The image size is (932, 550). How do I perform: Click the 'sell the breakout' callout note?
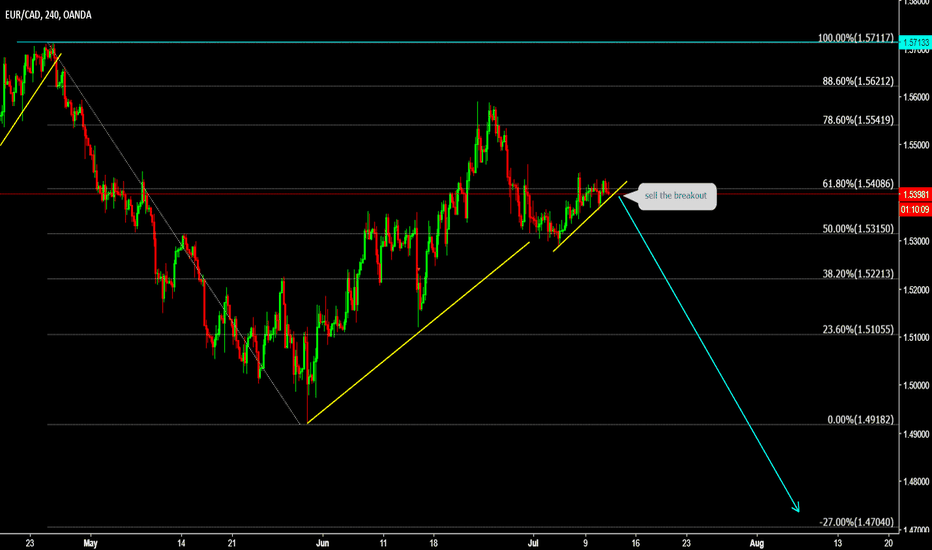[x=676, y=196]
